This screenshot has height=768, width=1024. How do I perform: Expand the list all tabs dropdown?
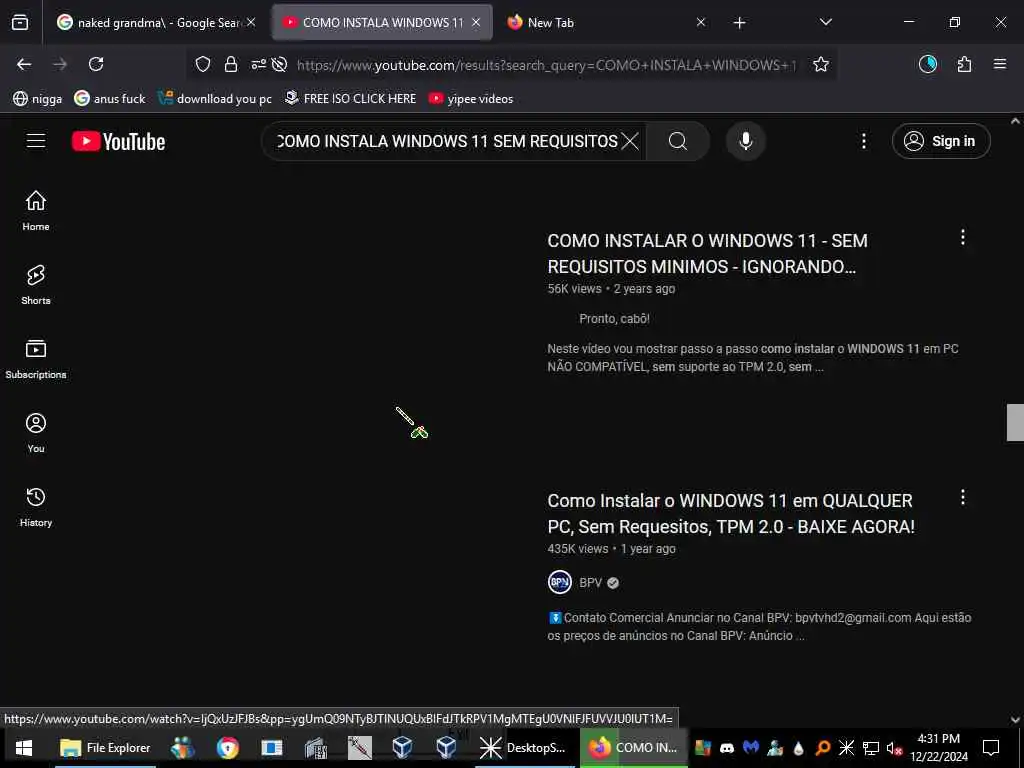click(825, 22)
